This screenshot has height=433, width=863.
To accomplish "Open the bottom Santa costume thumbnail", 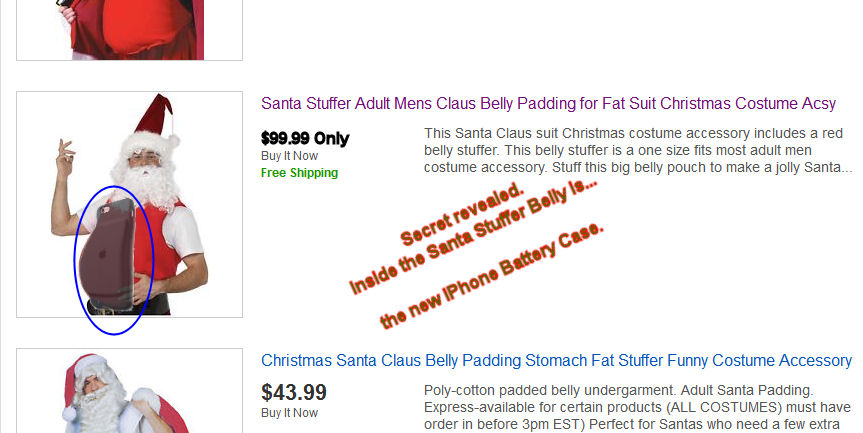I will pos(130,395).
